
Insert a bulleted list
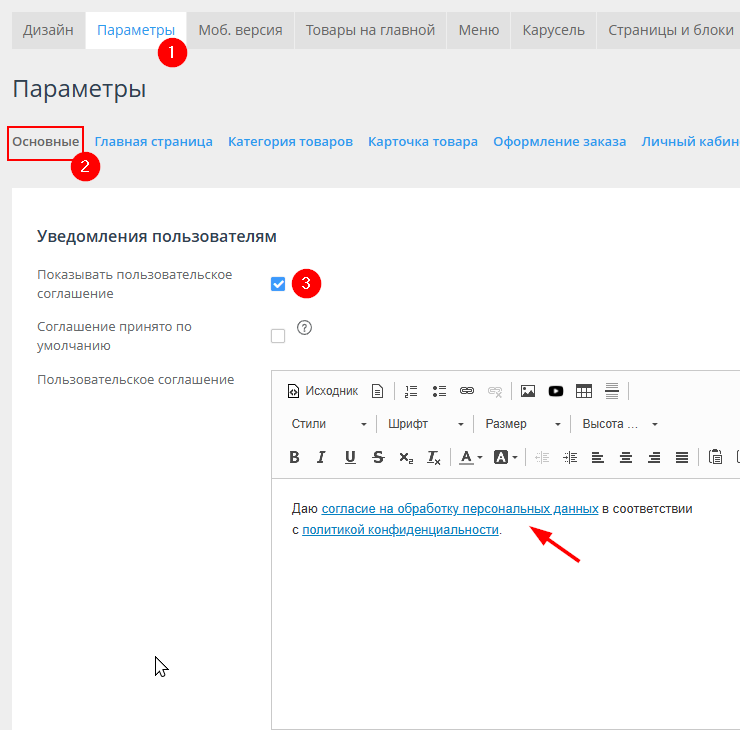click(x=439, y=391)
